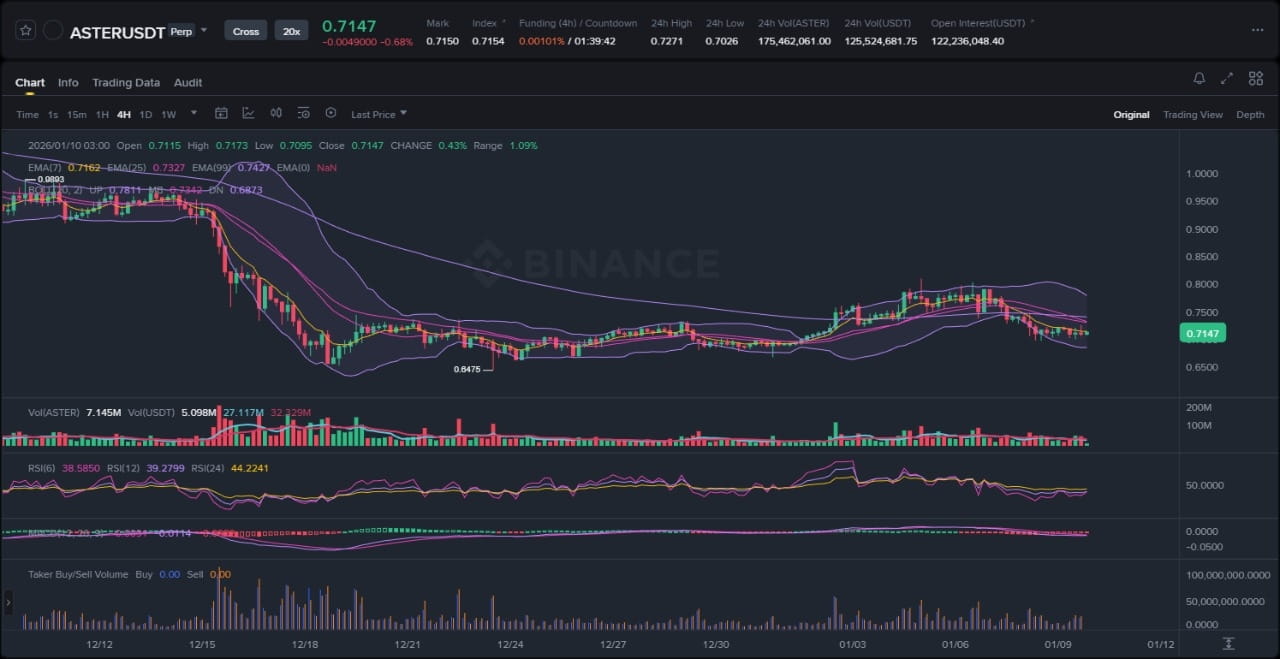Click the 12/24 date axis label

[x=511, y=645]
